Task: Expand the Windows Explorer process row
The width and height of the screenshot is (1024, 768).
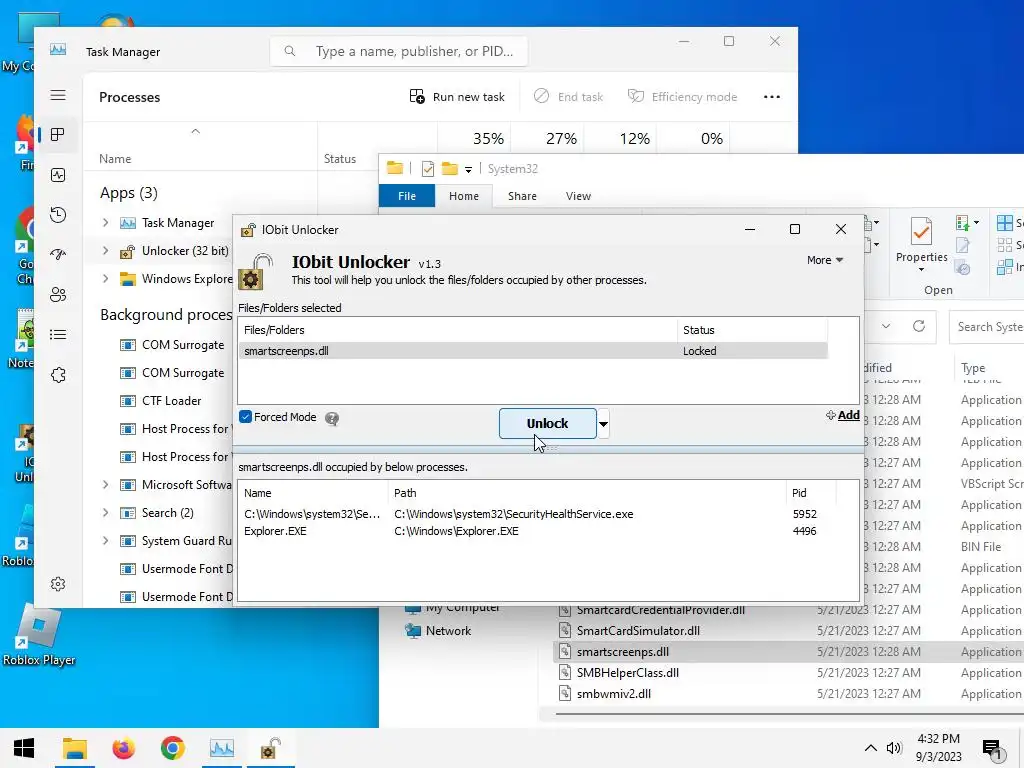Action: [105, 279]
